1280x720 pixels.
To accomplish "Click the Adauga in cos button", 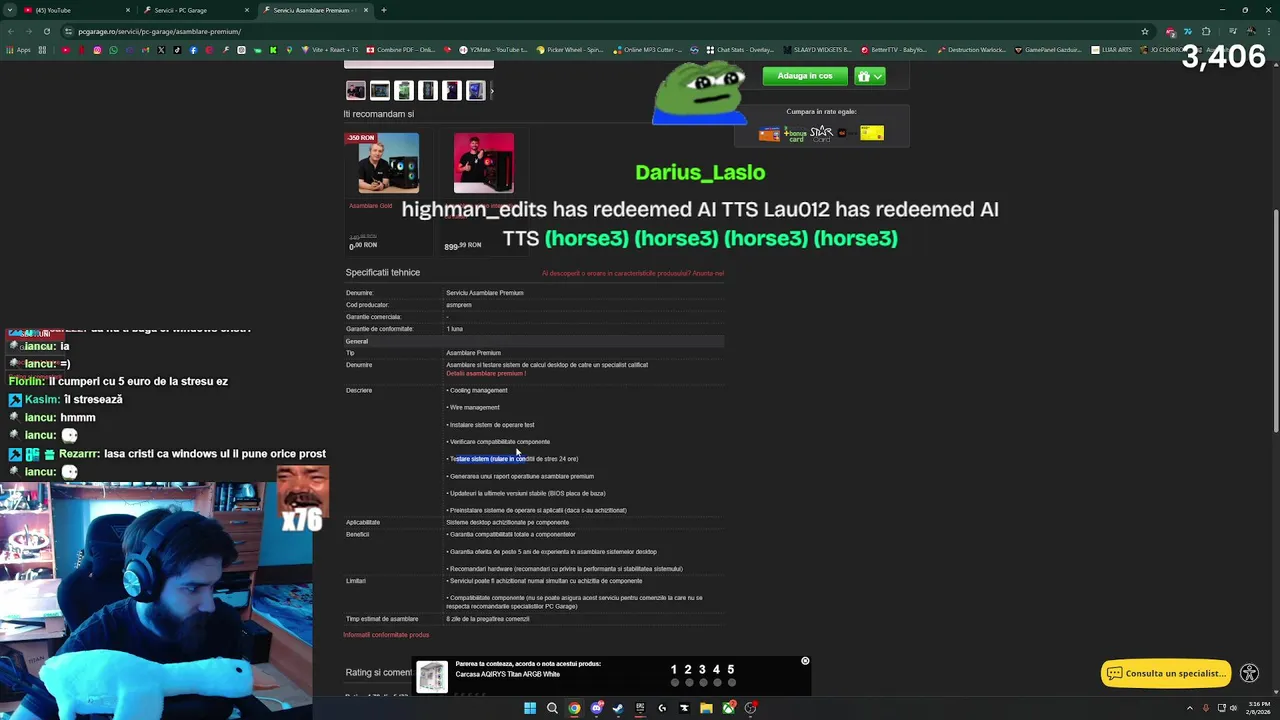I will [805, 76].
